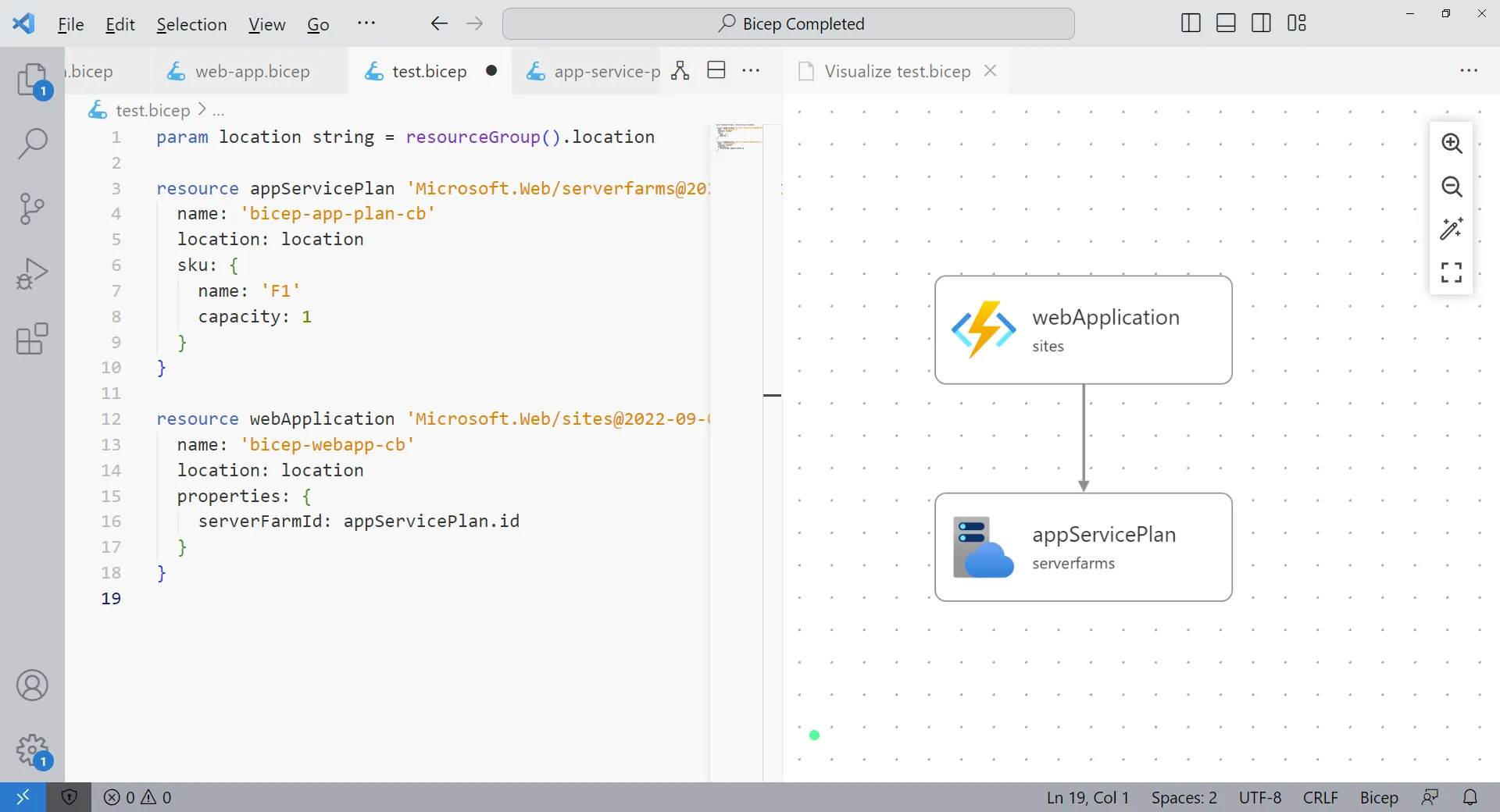The width and height of the screenshot is (1500, 812).
Task: Open the Edit menu
Action: 120,24
